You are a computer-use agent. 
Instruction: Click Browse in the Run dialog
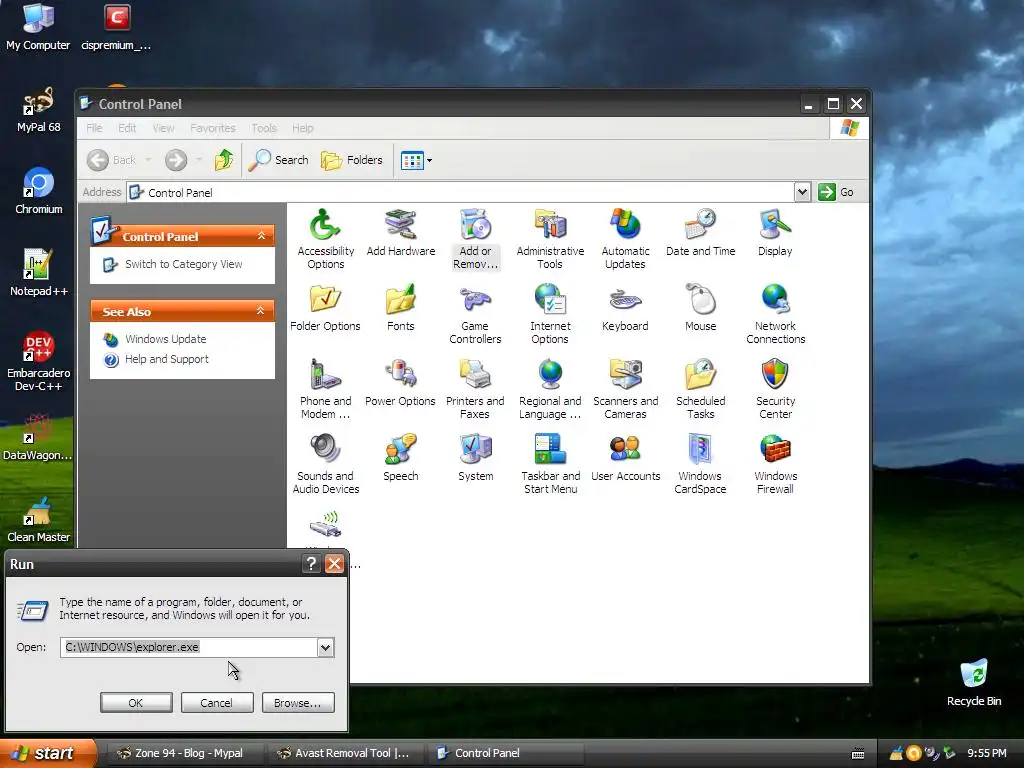click(x=298, y=703)
